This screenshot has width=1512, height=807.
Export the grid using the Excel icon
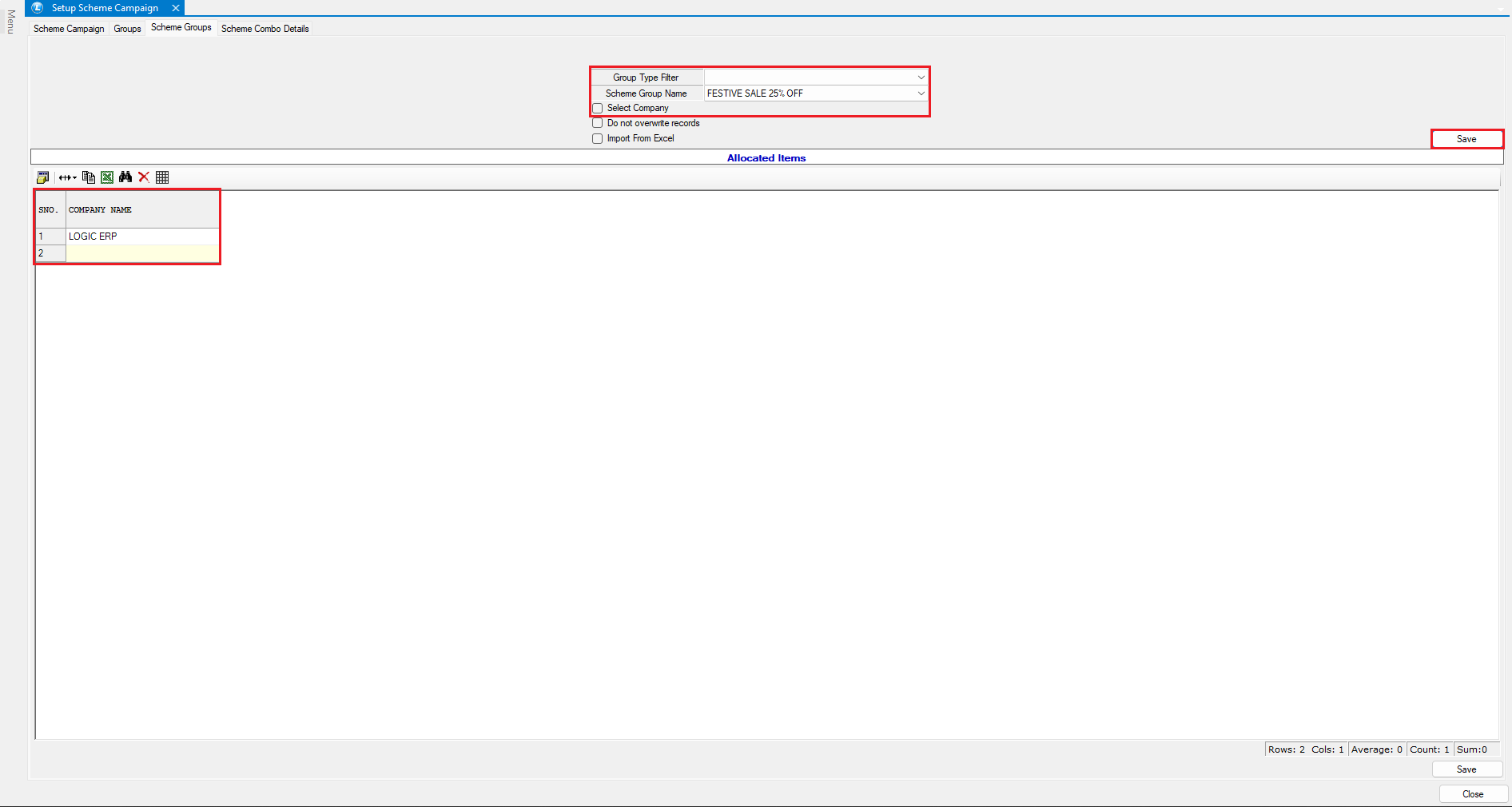click(x=107, y=177)
